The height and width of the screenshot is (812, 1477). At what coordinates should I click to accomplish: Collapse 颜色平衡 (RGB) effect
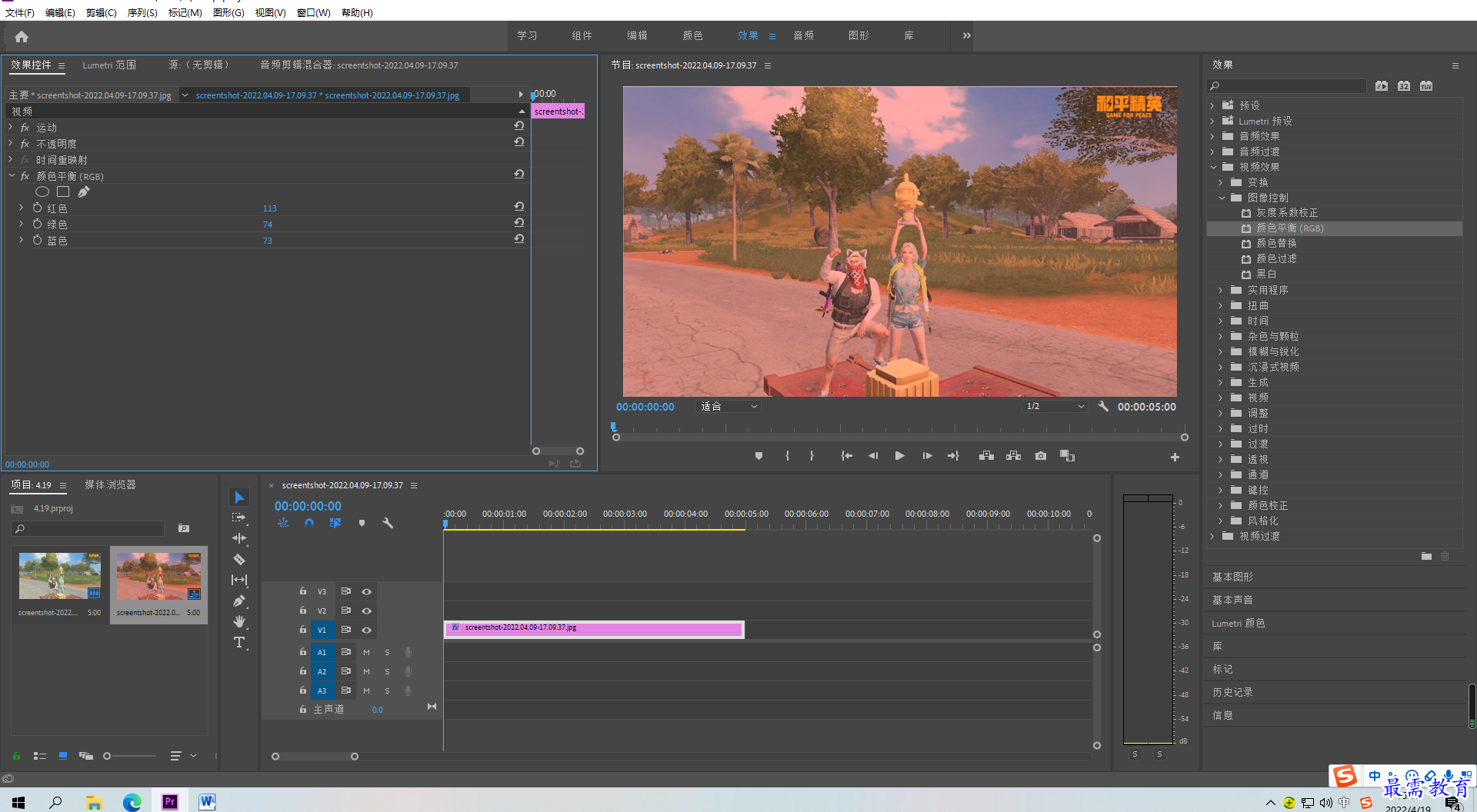pos(12,175)
